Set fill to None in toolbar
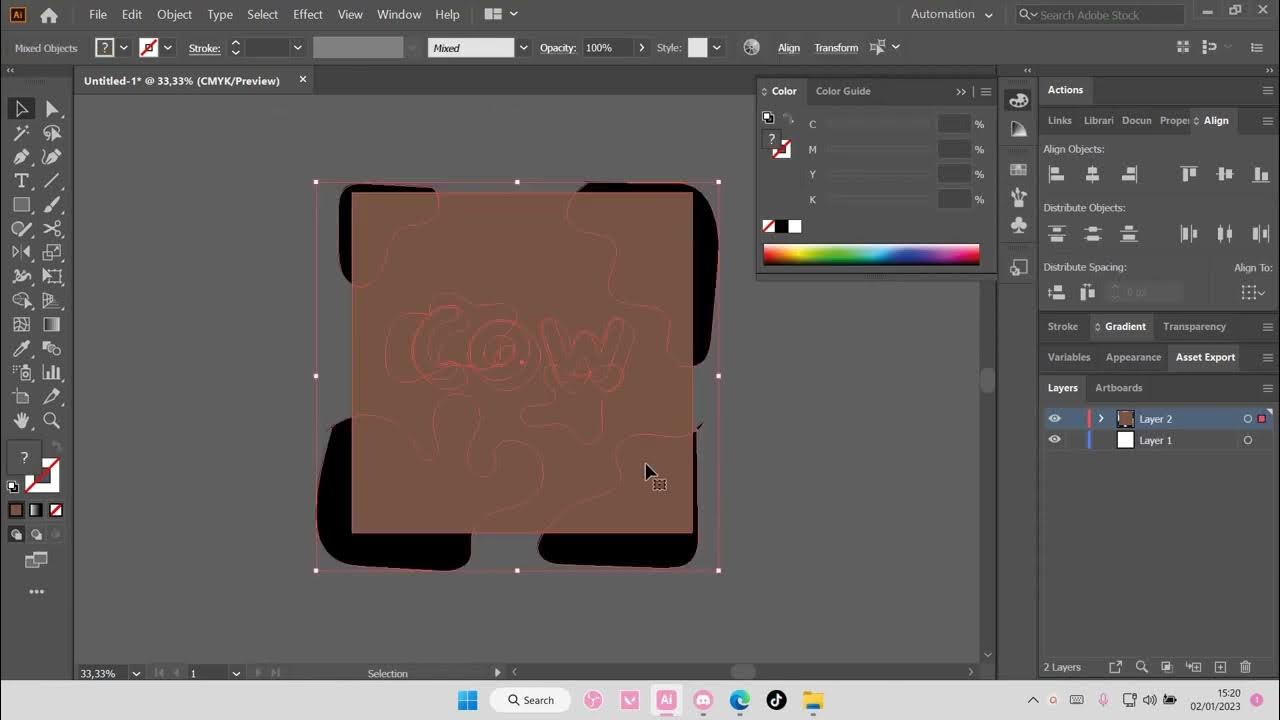1280x720 pixels. click(x=56, y=510)
